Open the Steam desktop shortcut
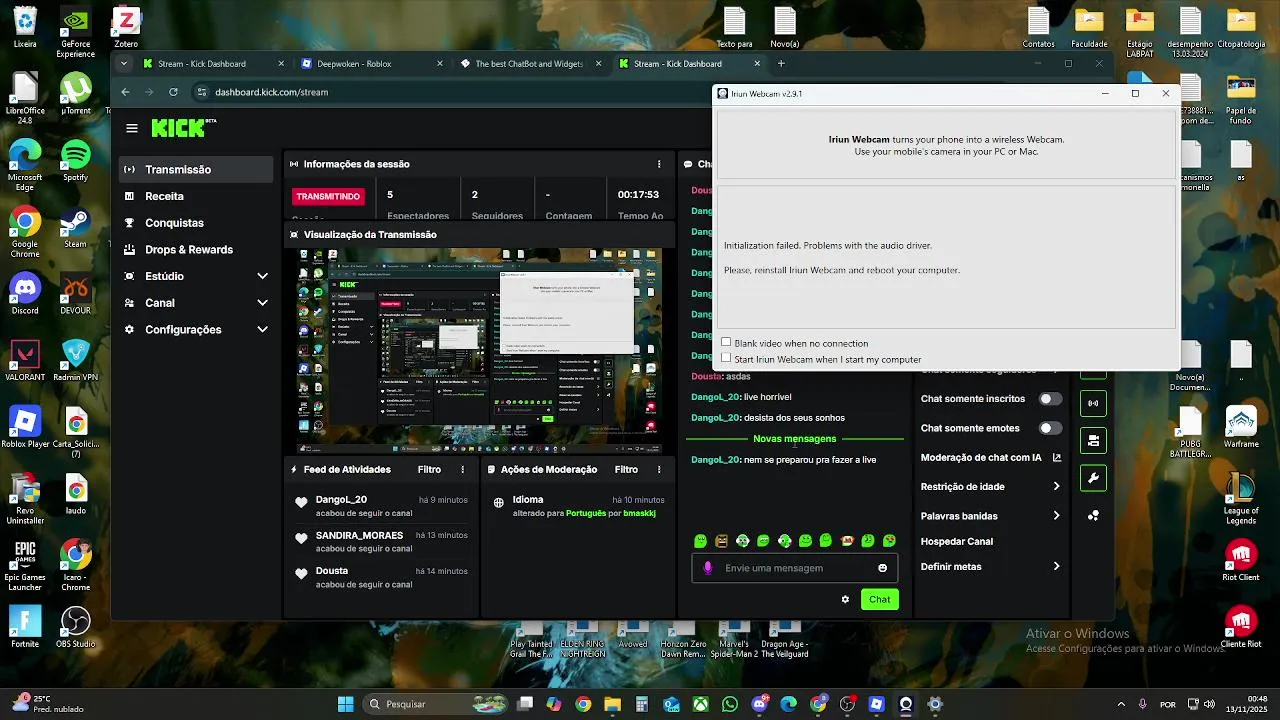1280x720 pixels. click(75, 227)
